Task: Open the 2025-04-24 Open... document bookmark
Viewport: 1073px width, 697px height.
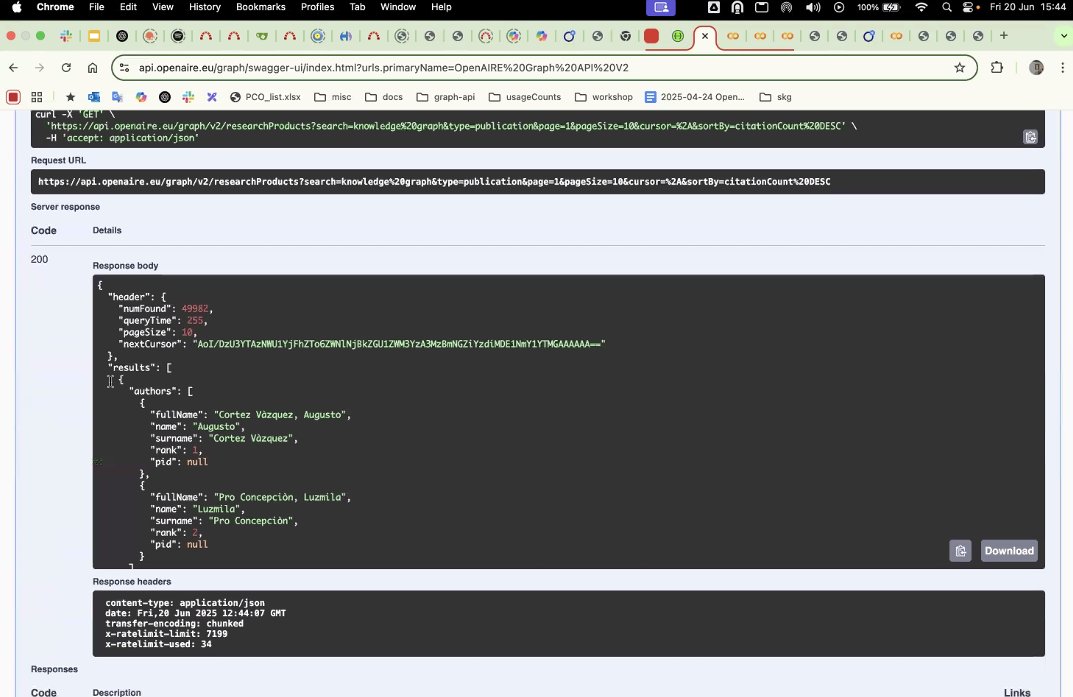Action: 695,97
